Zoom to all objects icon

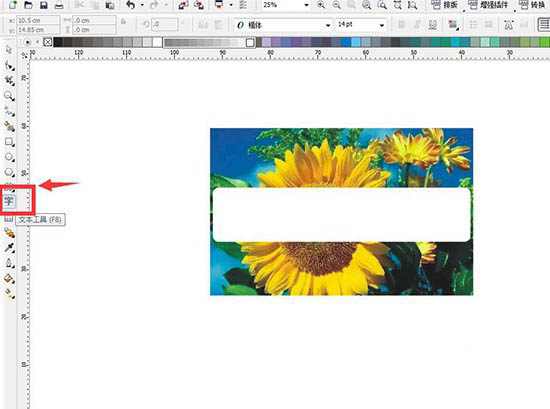tap(367, 5)
